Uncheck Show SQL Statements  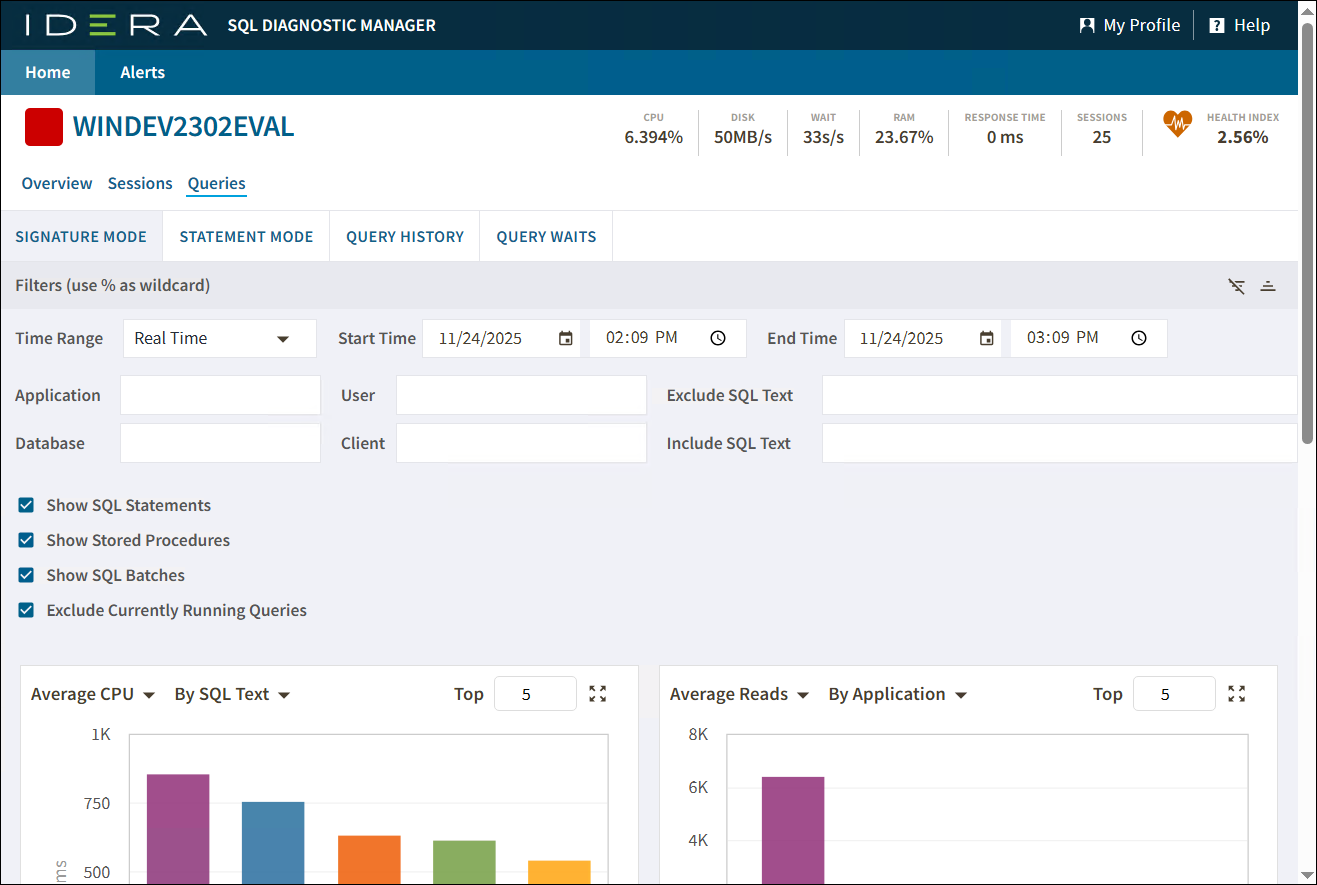[x=27, y=505]
